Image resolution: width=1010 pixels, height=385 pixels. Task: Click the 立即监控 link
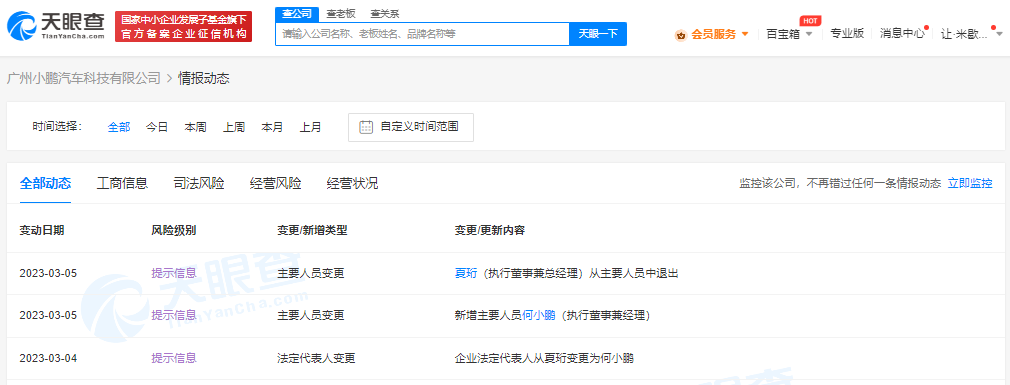click(x=970, y=183)
